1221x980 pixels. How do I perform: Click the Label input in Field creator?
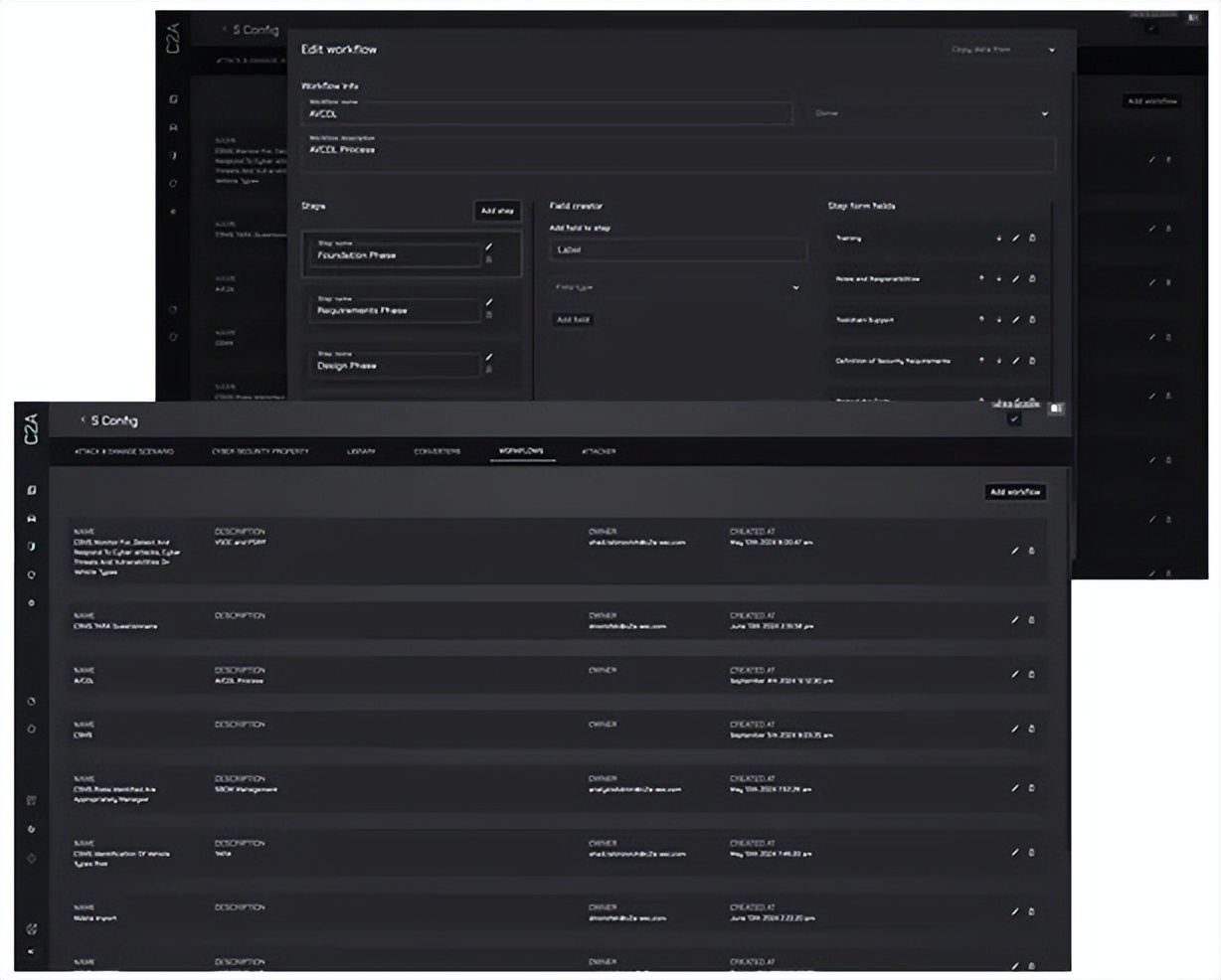pos(677,250)
